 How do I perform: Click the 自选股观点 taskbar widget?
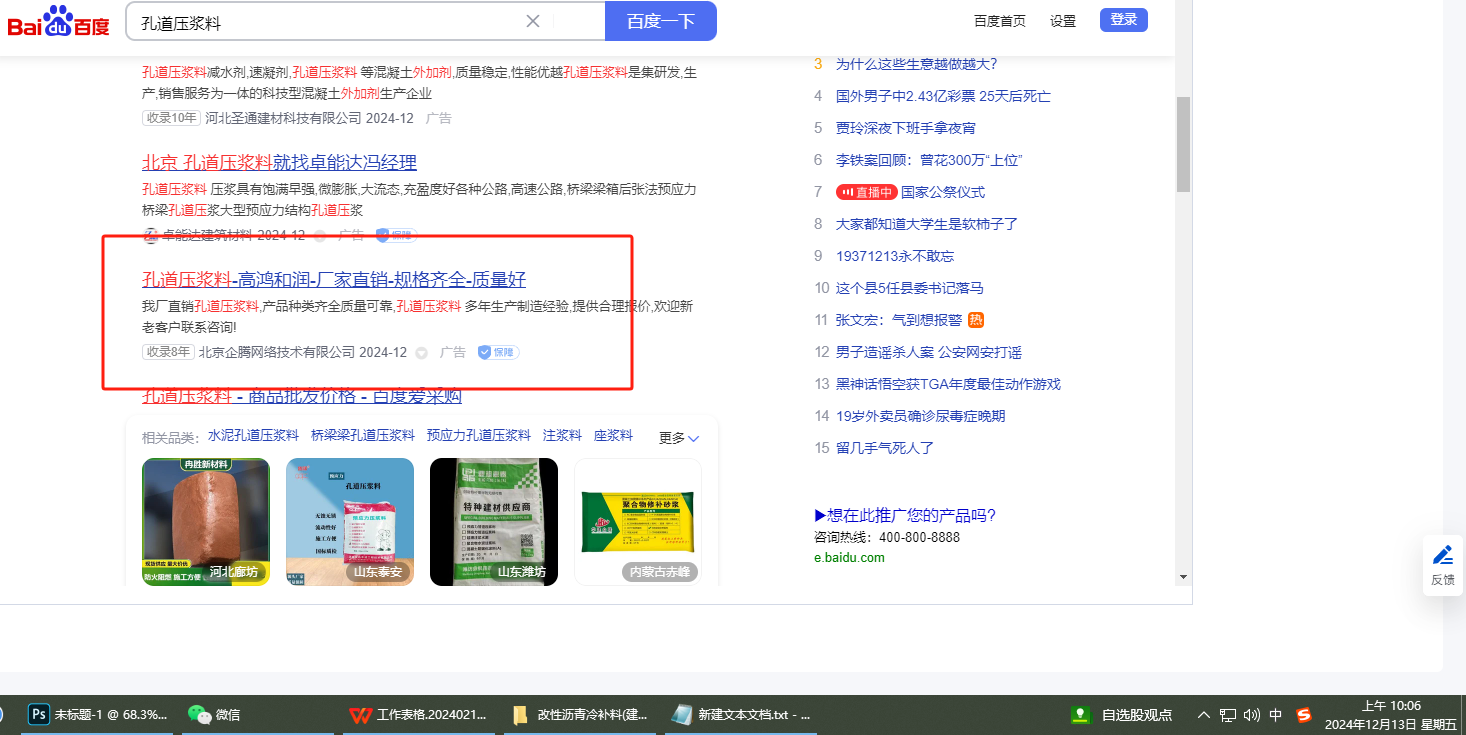(1121, 715)
